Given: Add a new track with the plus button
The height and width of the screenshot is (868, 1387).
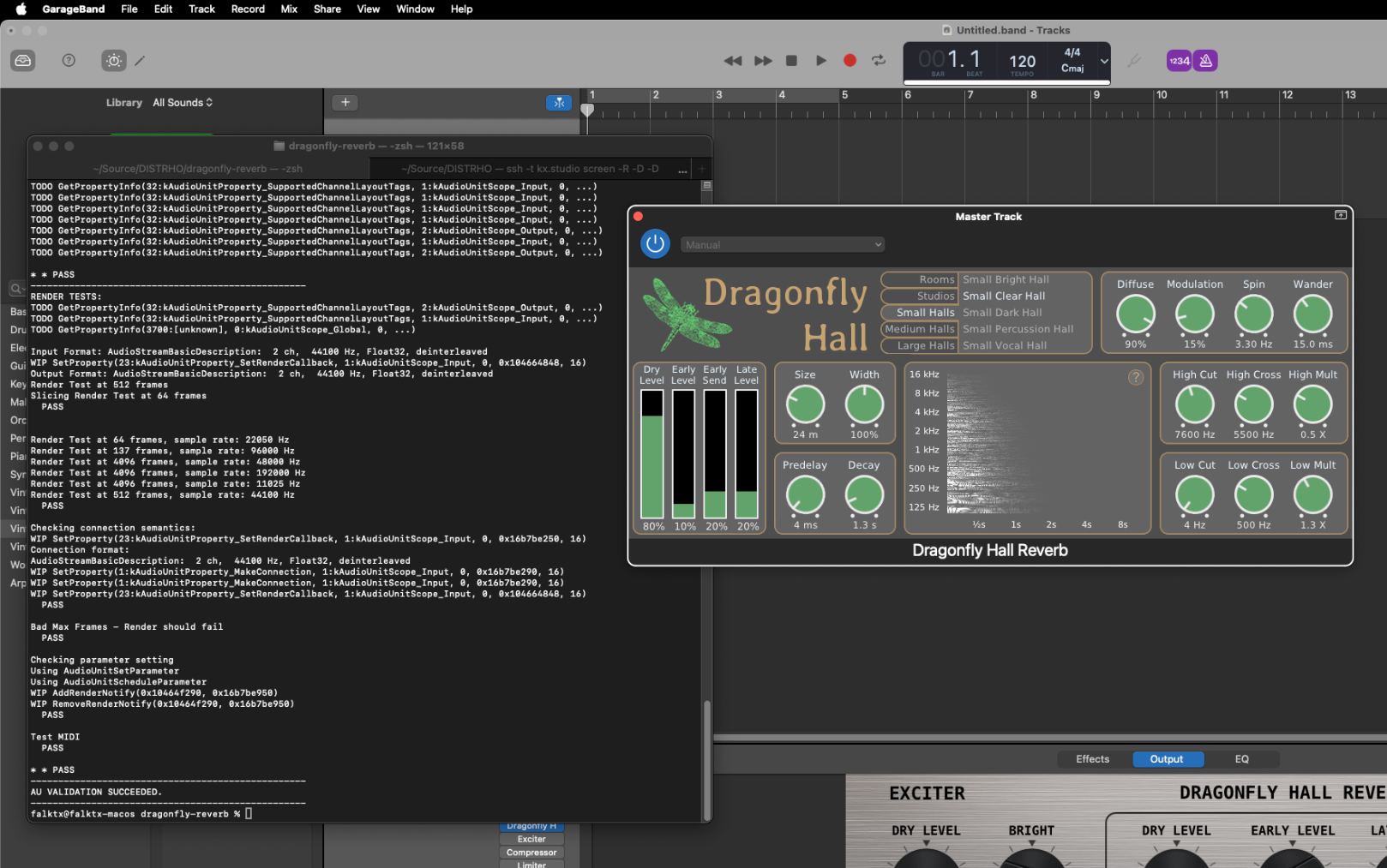Looking at the screenshot, I should tap(345, 103).
